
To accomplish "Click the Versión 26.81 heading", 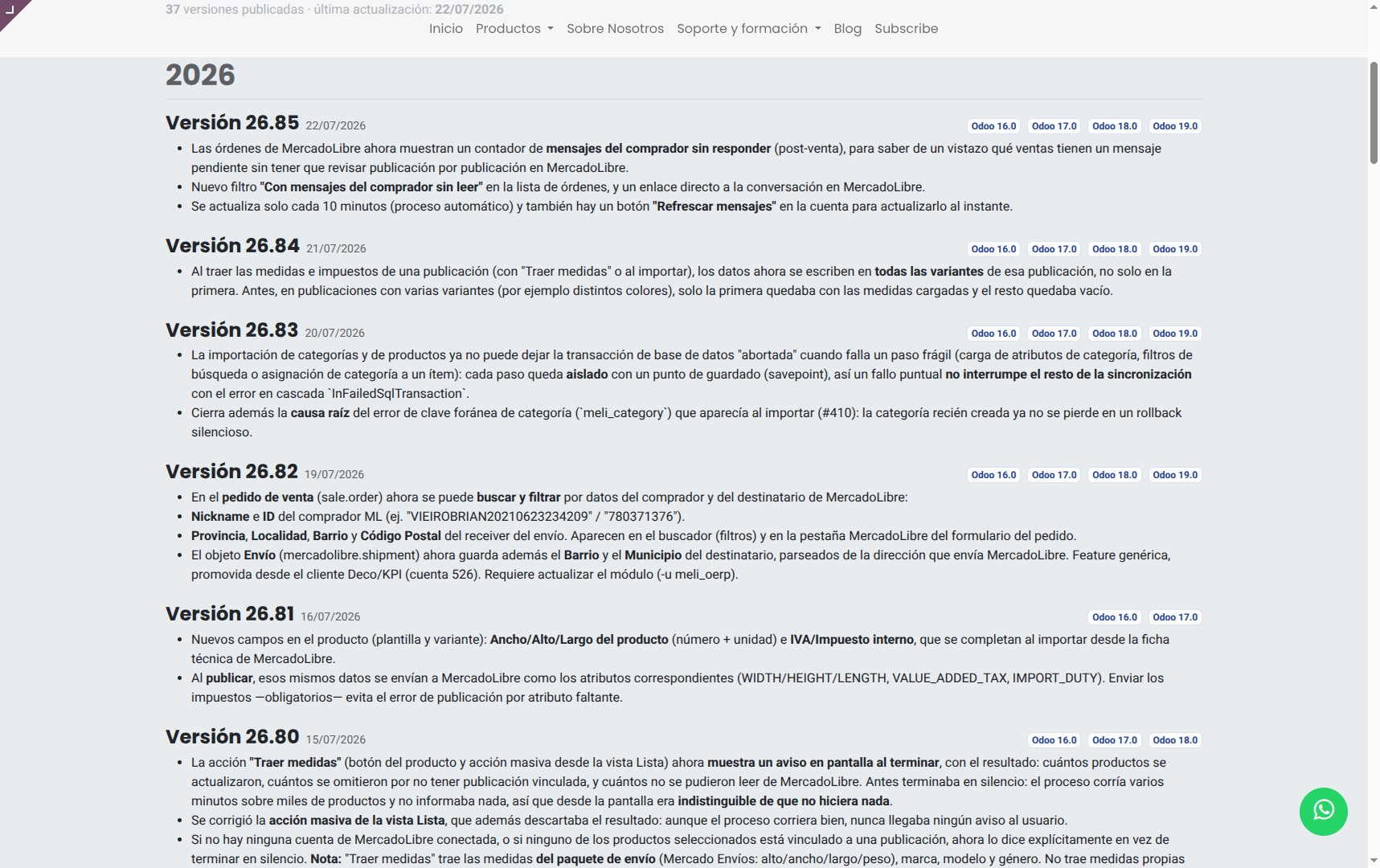I will pos(230,614).
